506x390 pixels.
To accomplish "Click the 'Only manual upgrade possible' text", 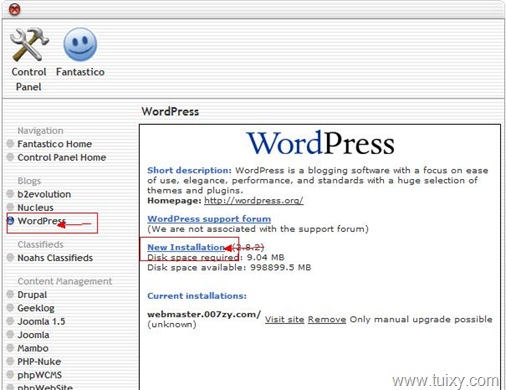I will pos(421,319).
